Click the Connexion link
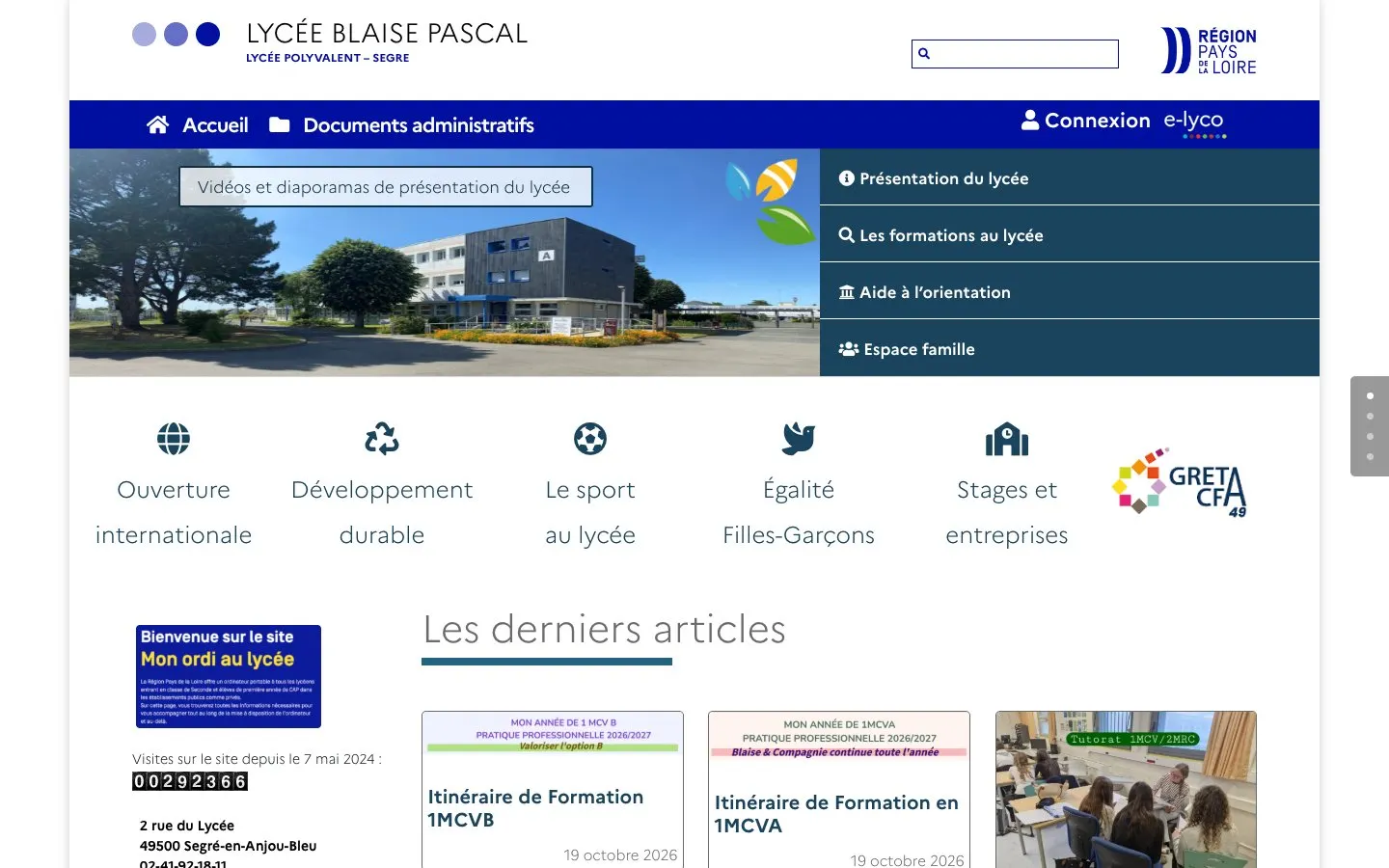The width and height of the screenshot is (1389, 868). [1098, 121]
